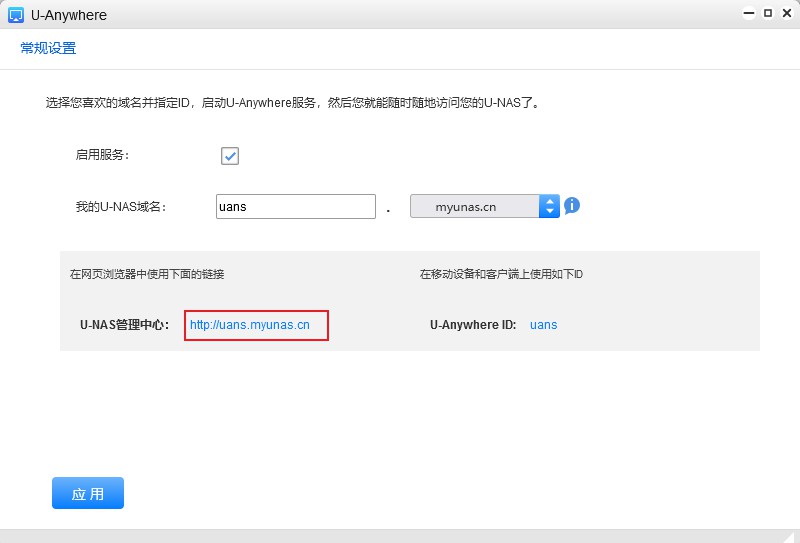800x543 pixels.
Task: Switch to the 常规设置 tab
Action: [x=48, y=48]
